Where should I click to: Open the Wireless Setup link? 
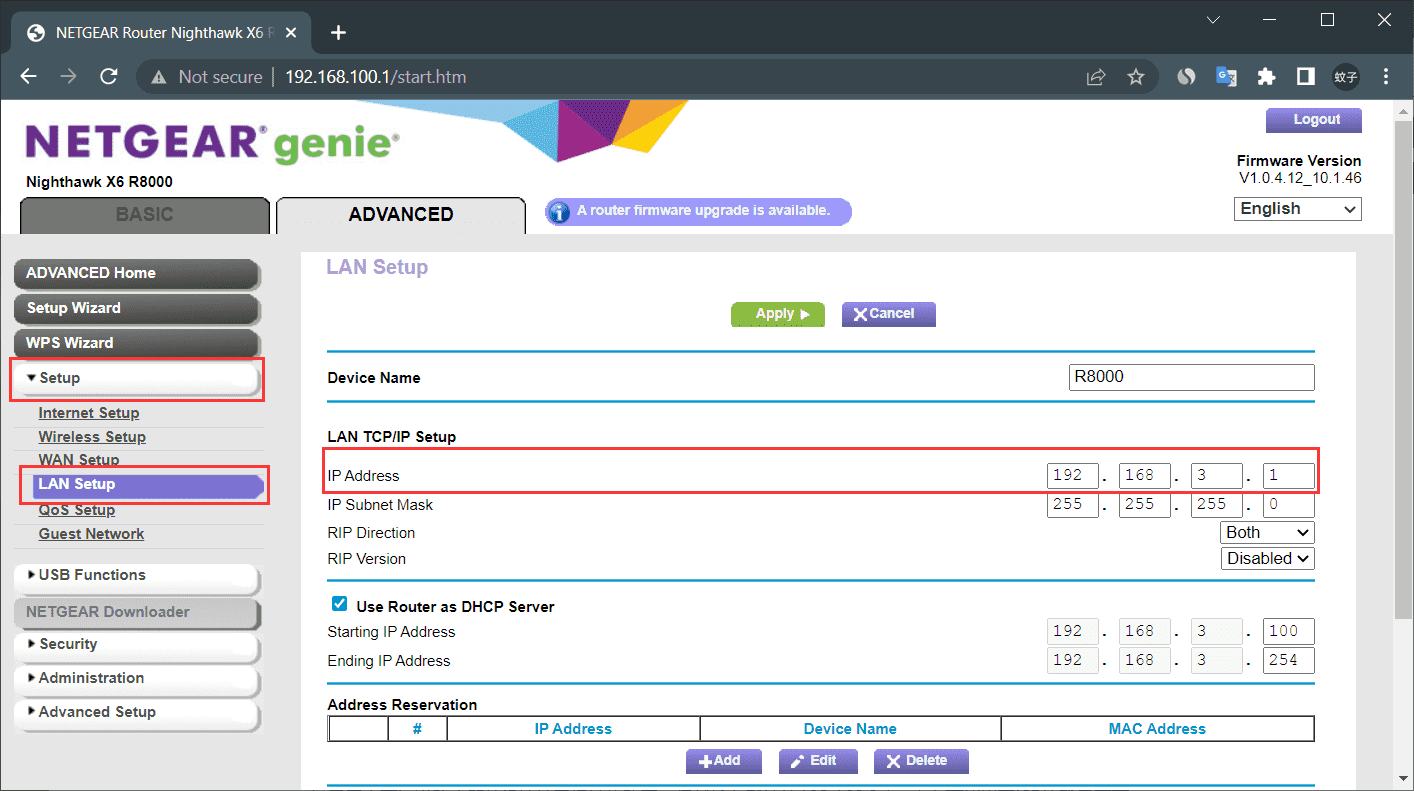[x=92, y=437]
